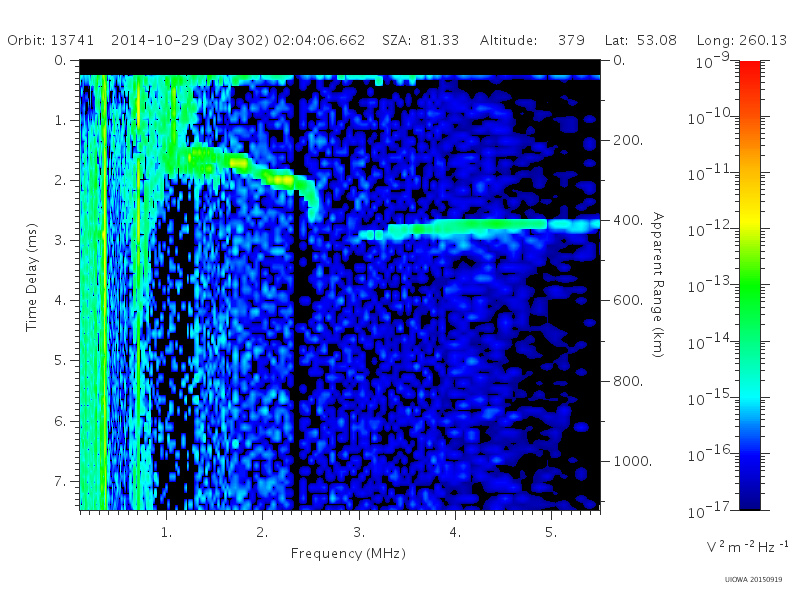Click the '10^-15' color scale label
The height and width of the screenshot is (600, 800).
pos(711,397)
